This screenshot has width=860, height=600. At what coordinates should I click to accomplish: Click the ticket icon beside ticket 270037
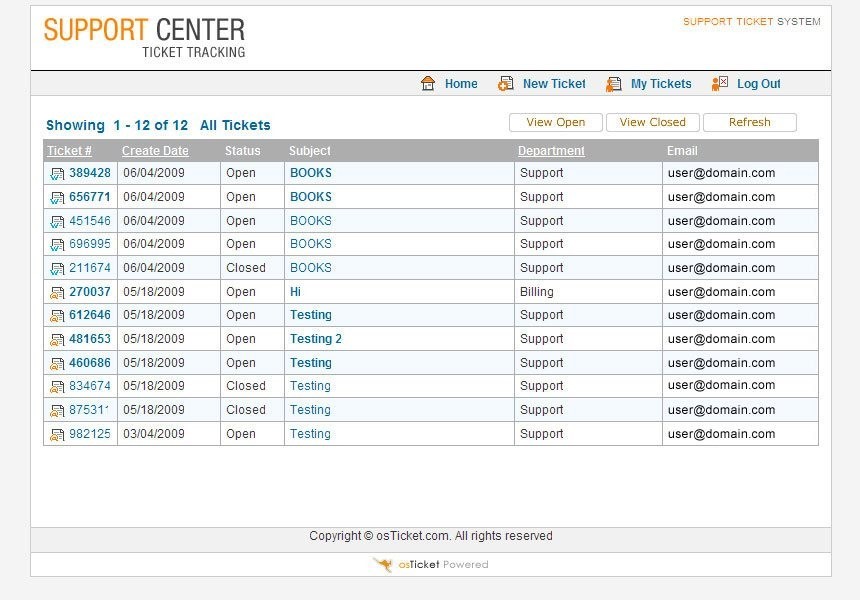pos(57,291)
